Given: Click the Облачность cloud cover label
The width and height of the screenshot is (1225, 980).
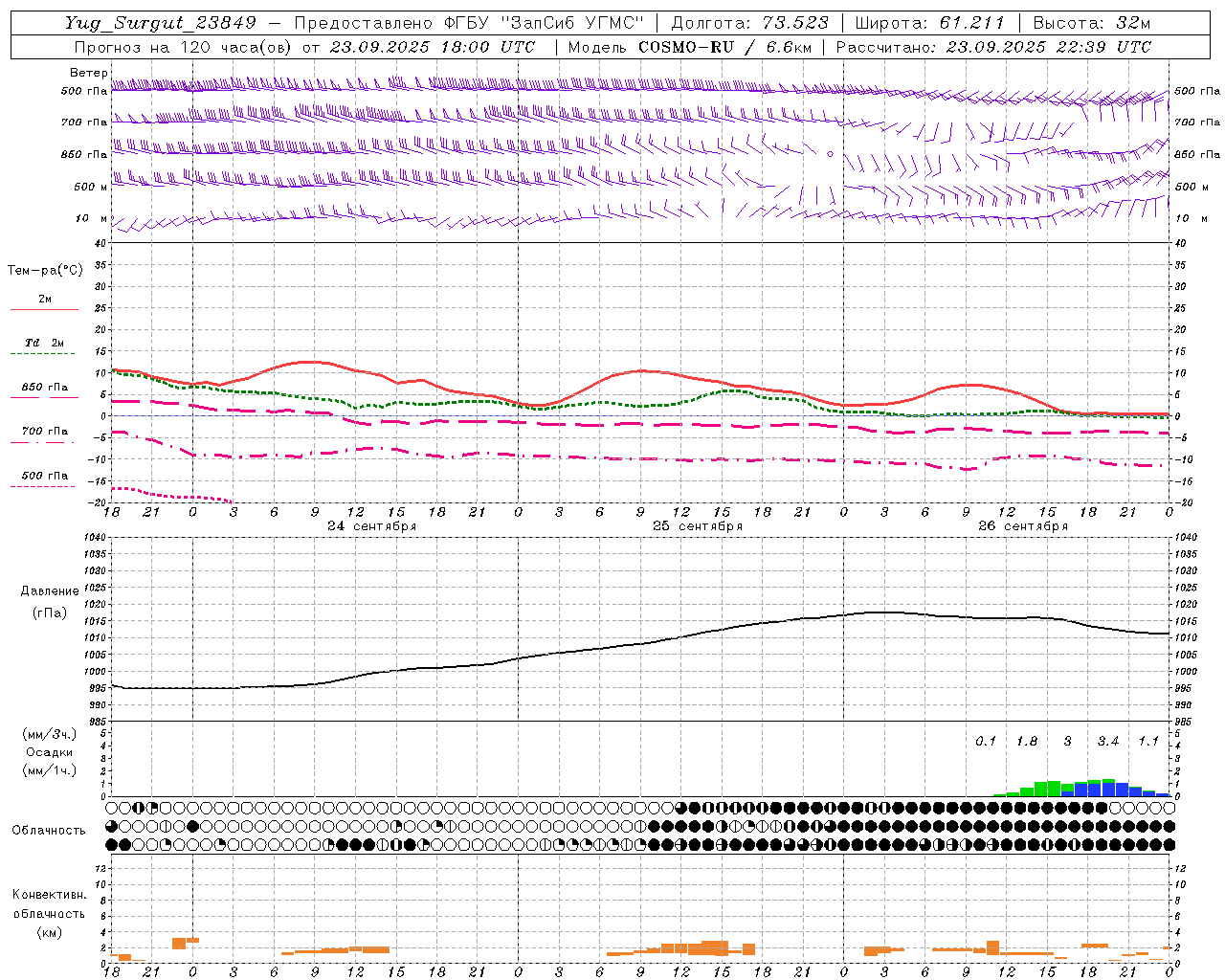Looking at the screenshot, I should click(49, 830).
